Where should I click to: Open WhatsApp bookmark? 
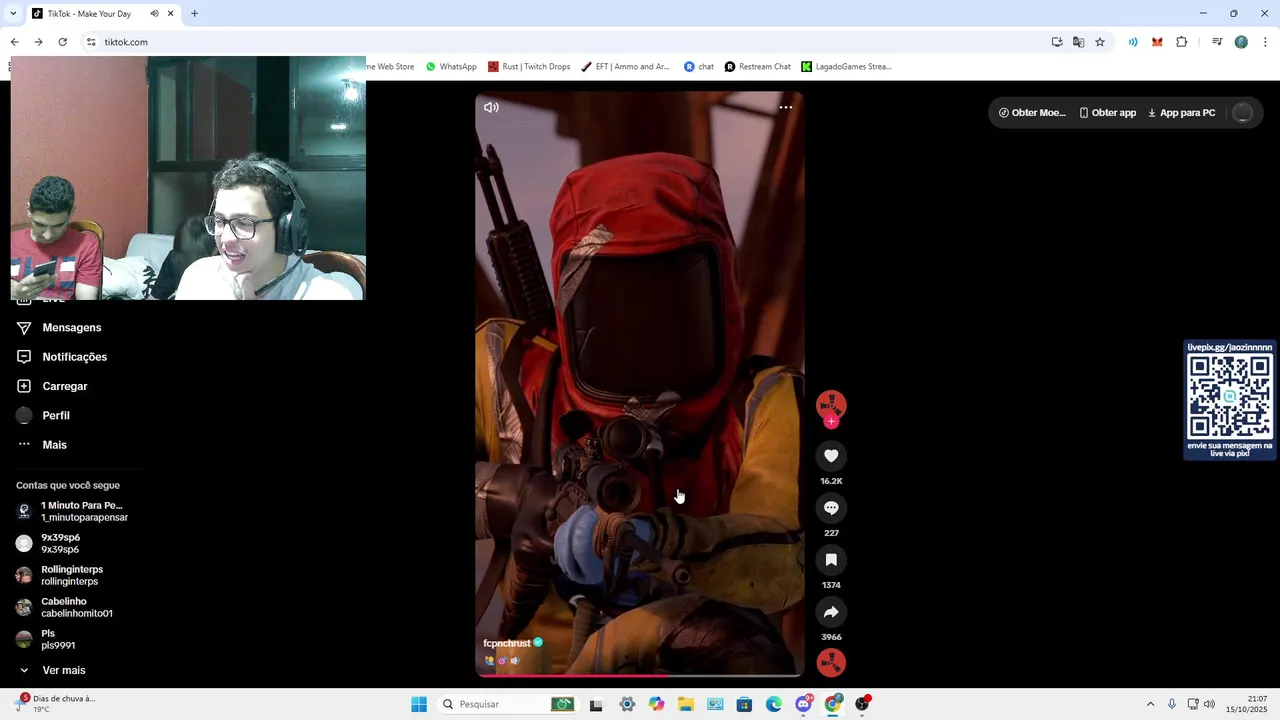point(451,67)
